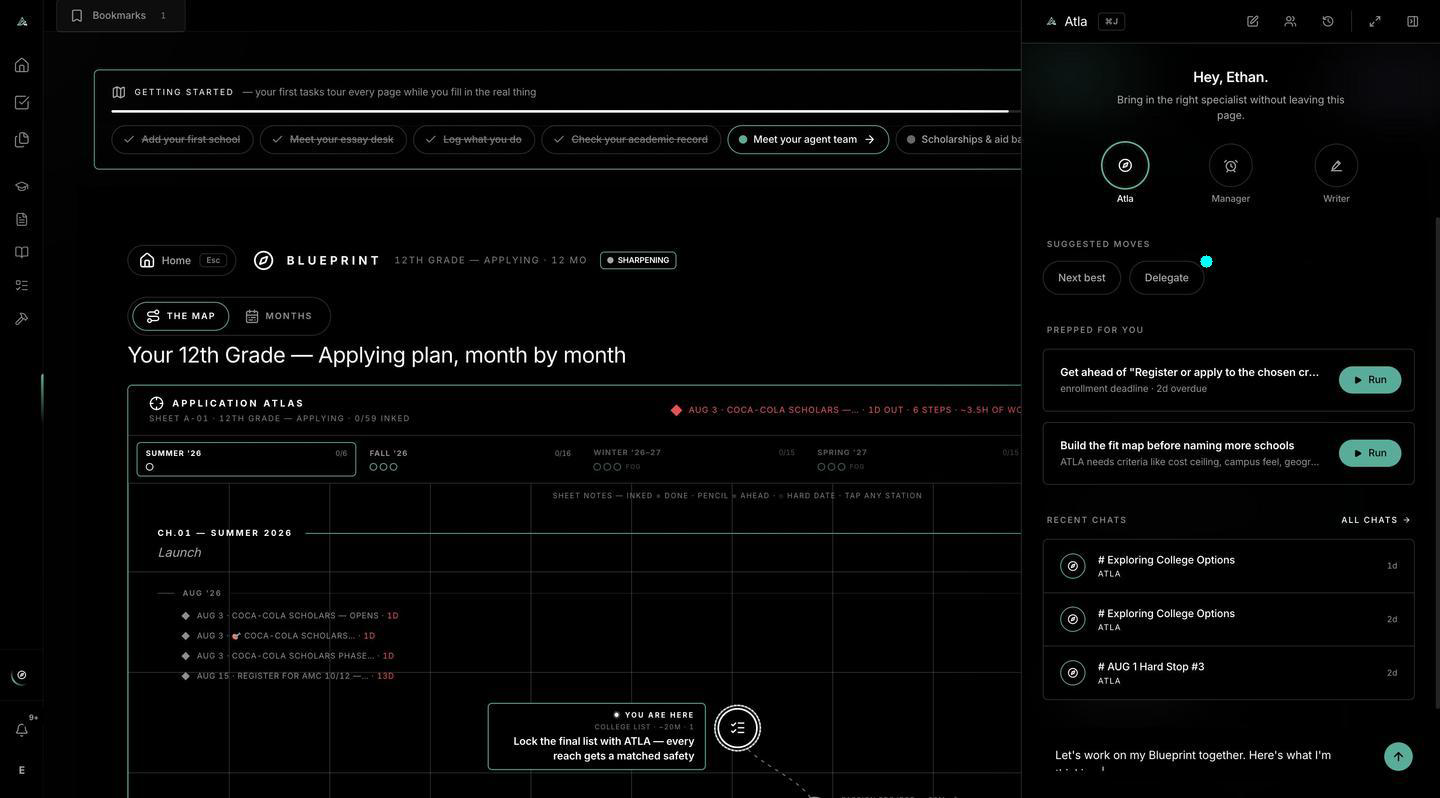The width and height of the screenshot is (1440, 798).
Task: Open the Coca-Cola Scholars Phase milestone
Action: coord(288,656)
